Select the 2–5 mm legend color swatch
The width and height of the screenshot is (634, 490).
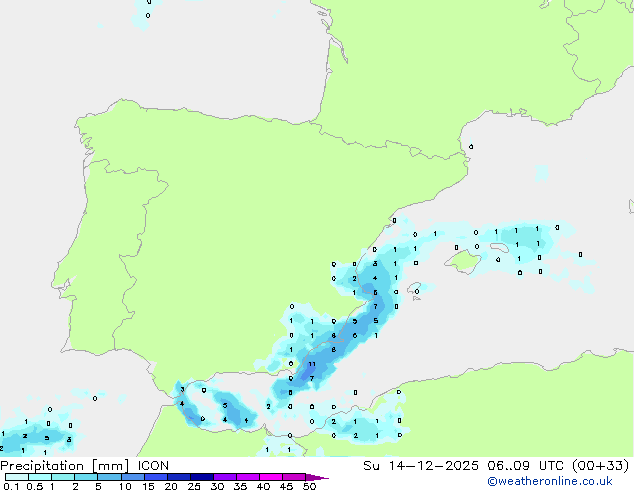86,477
